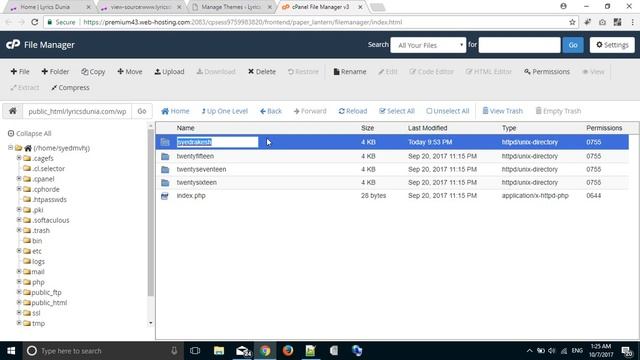Click the Move toolbar button
The width and height of the screenshot is (640, 360).
pyautogui.click(x=130, y=71)
